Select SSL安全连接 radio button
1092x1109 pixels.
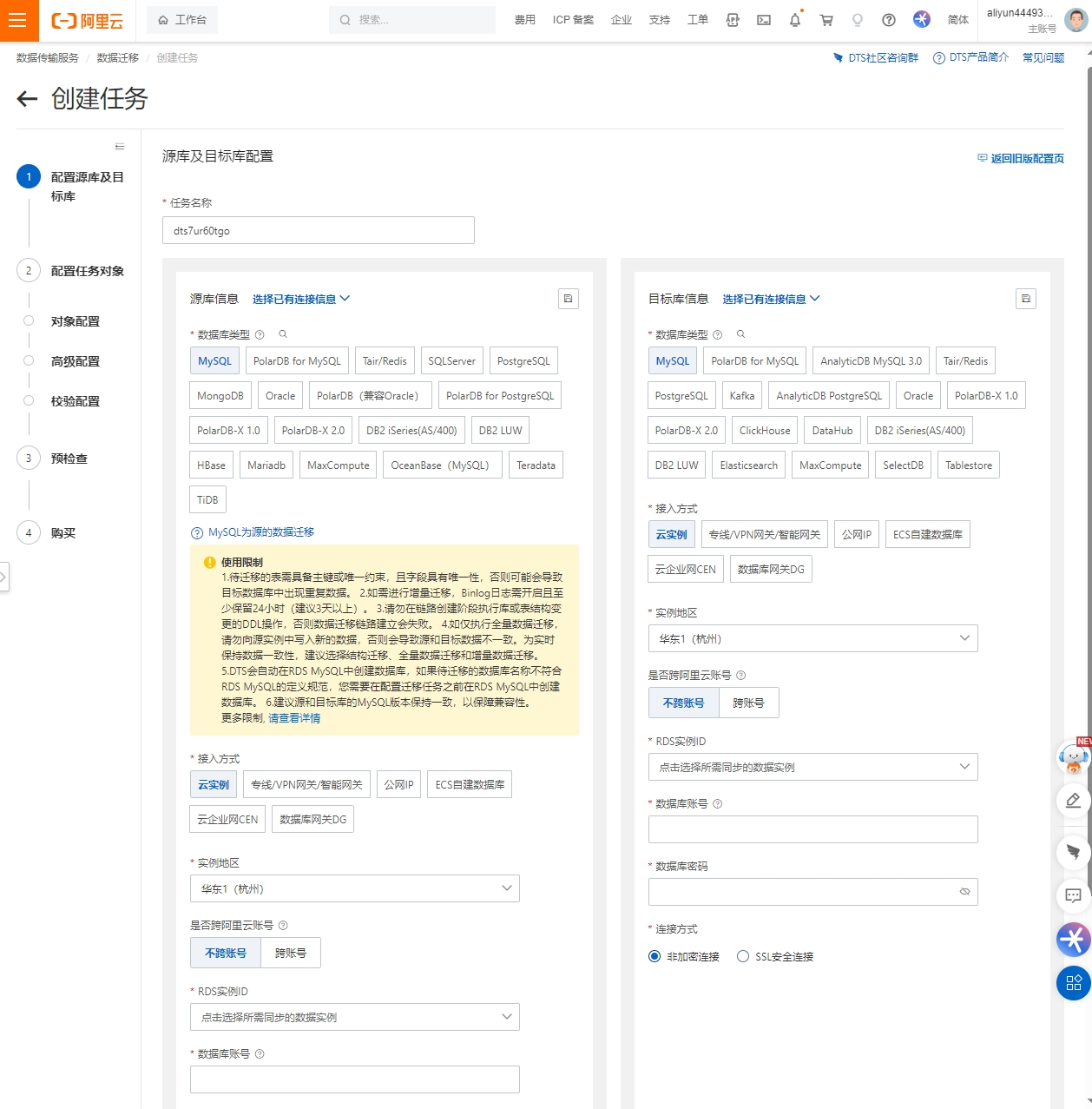(743, 956)
